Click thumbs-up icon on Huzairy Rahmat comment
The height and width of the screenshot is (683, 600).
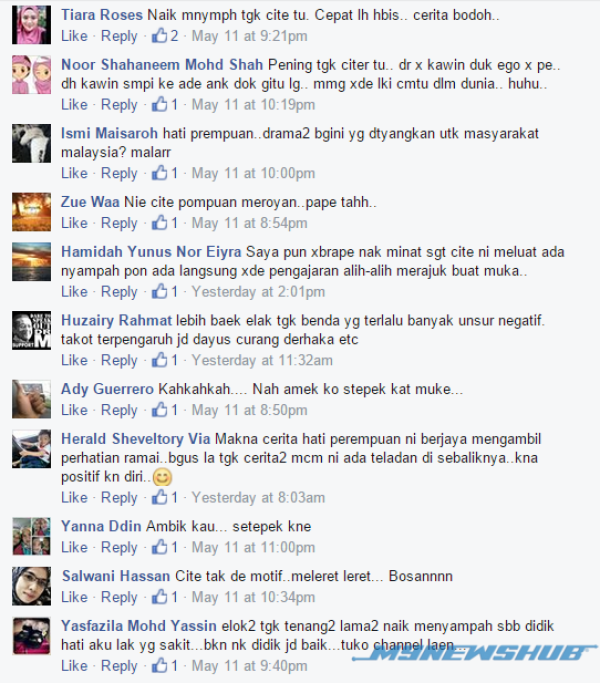159,360
